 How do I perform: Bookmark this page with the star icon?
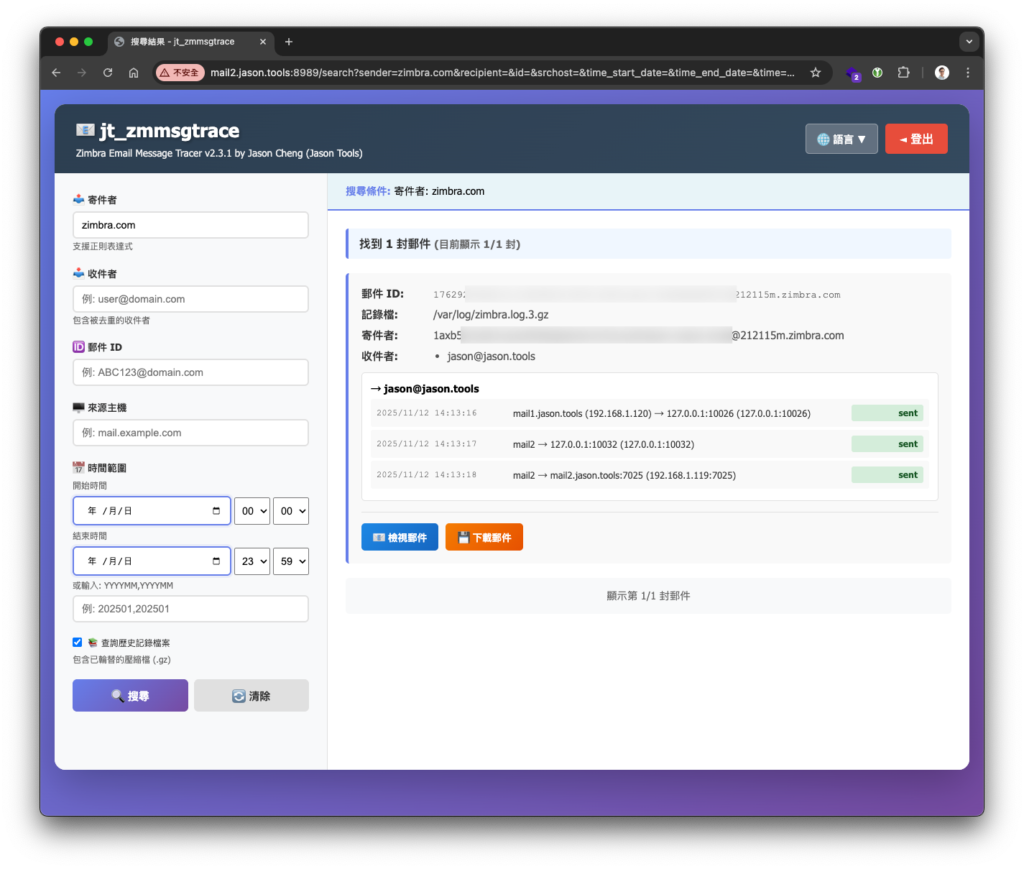(816, 73)
